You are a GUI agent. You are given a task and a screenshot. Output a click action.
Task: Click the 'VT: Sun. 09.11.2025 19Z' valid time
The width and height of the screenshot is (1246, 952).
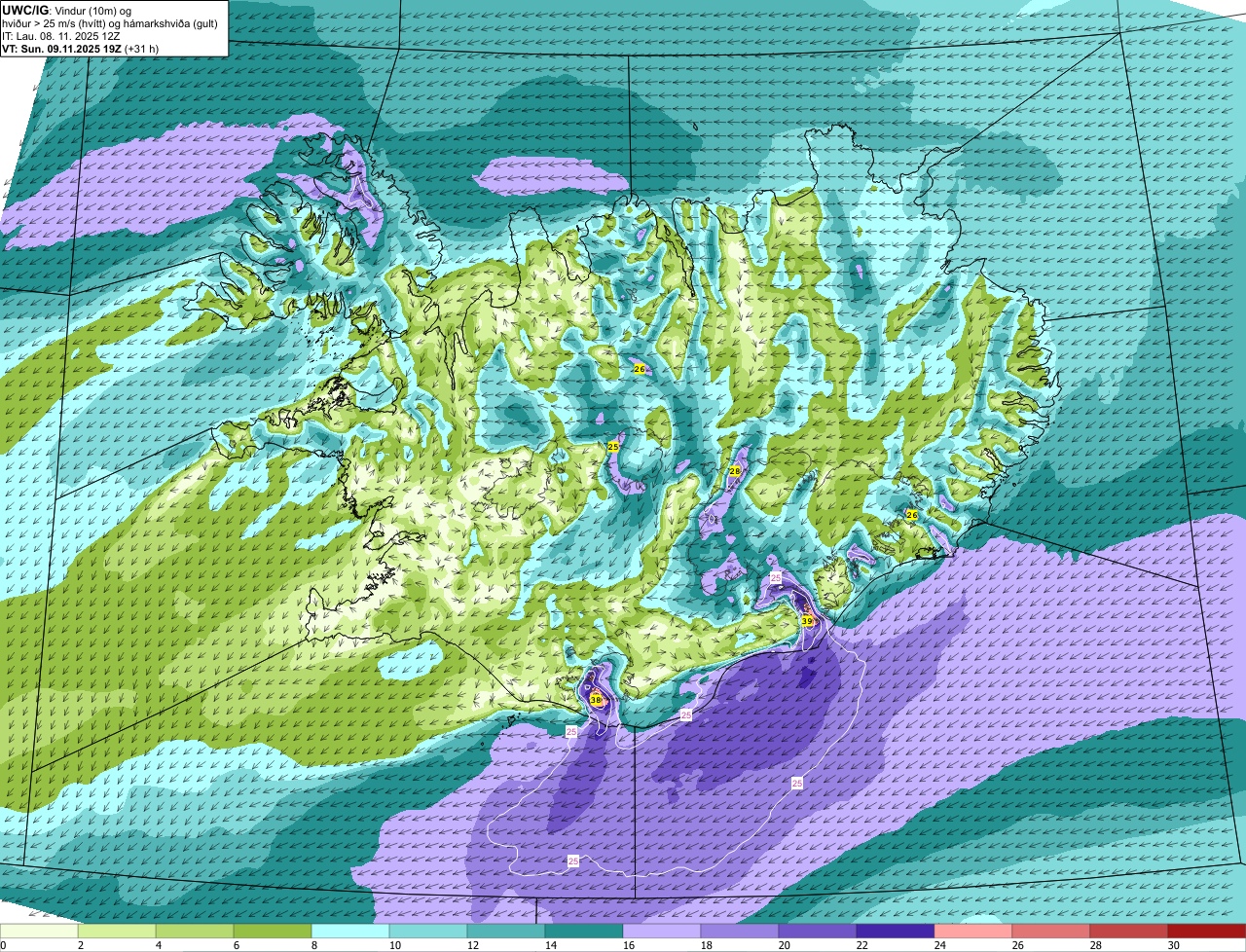click(62, 48)
